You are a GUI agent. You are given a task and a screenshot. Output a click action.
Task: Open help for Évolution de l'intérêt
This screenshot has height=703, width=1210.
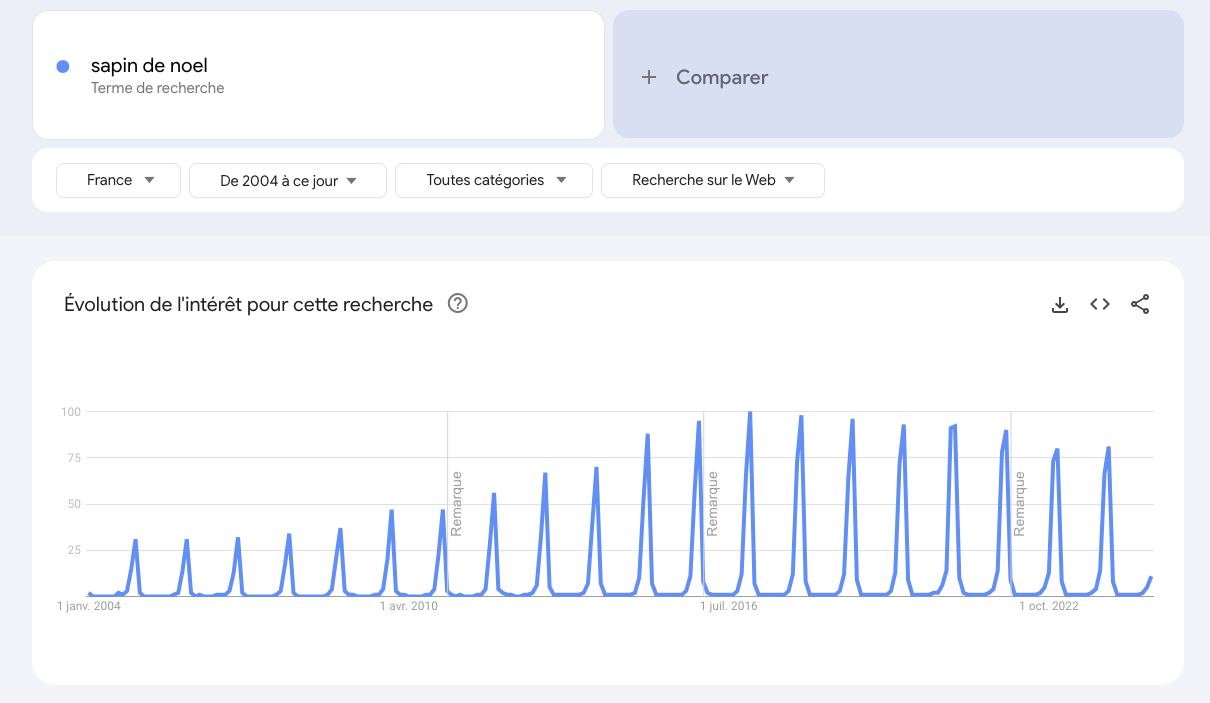(x=458, y=304)
